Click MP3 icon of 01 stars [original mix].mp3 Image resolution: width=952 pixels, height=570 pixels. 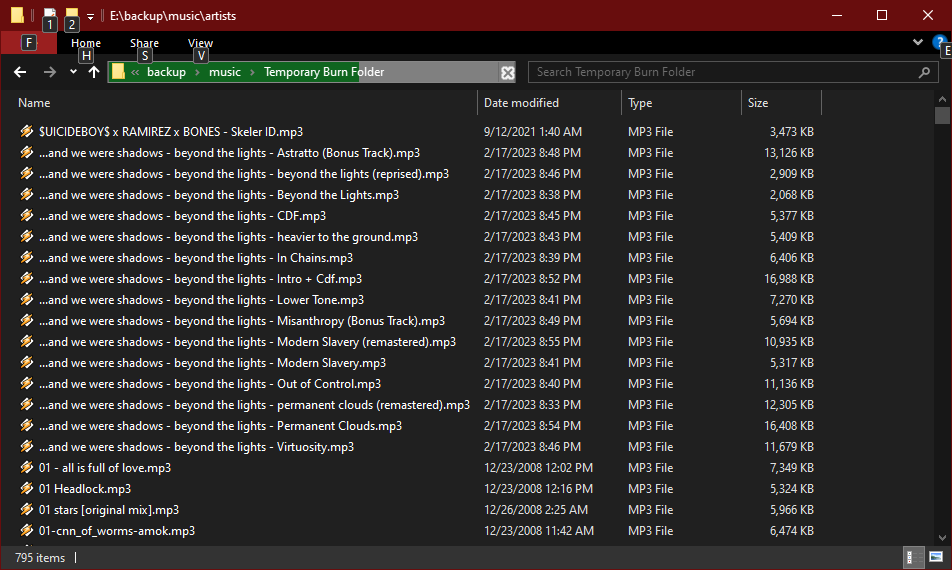point(26,509)
